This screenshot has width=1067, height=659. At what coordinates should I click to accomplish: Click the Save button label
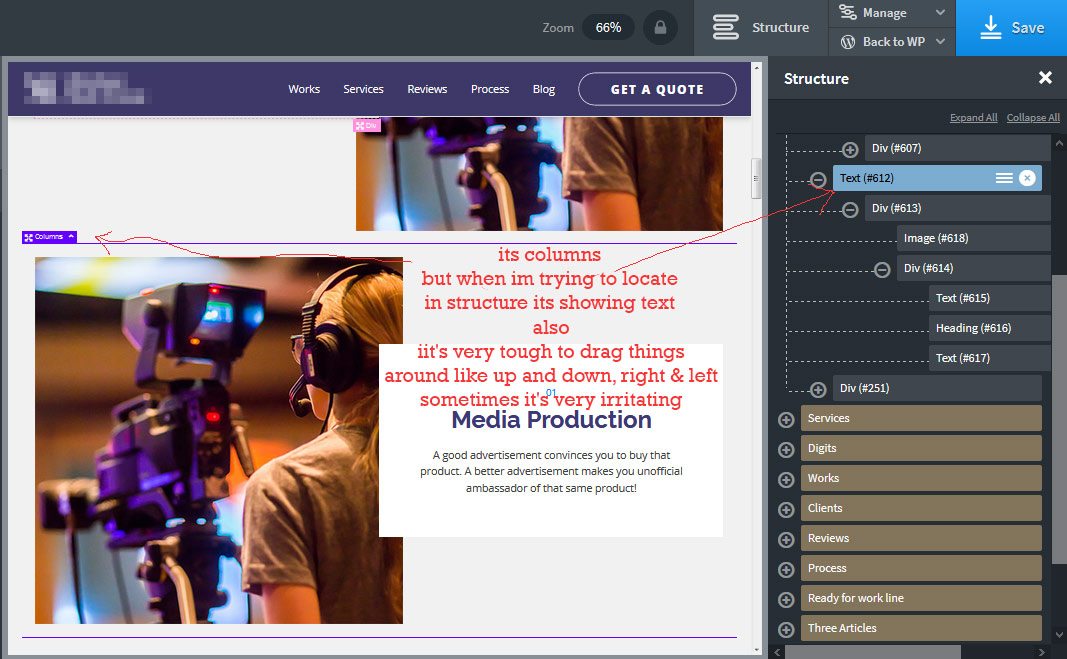(1028, 28)
